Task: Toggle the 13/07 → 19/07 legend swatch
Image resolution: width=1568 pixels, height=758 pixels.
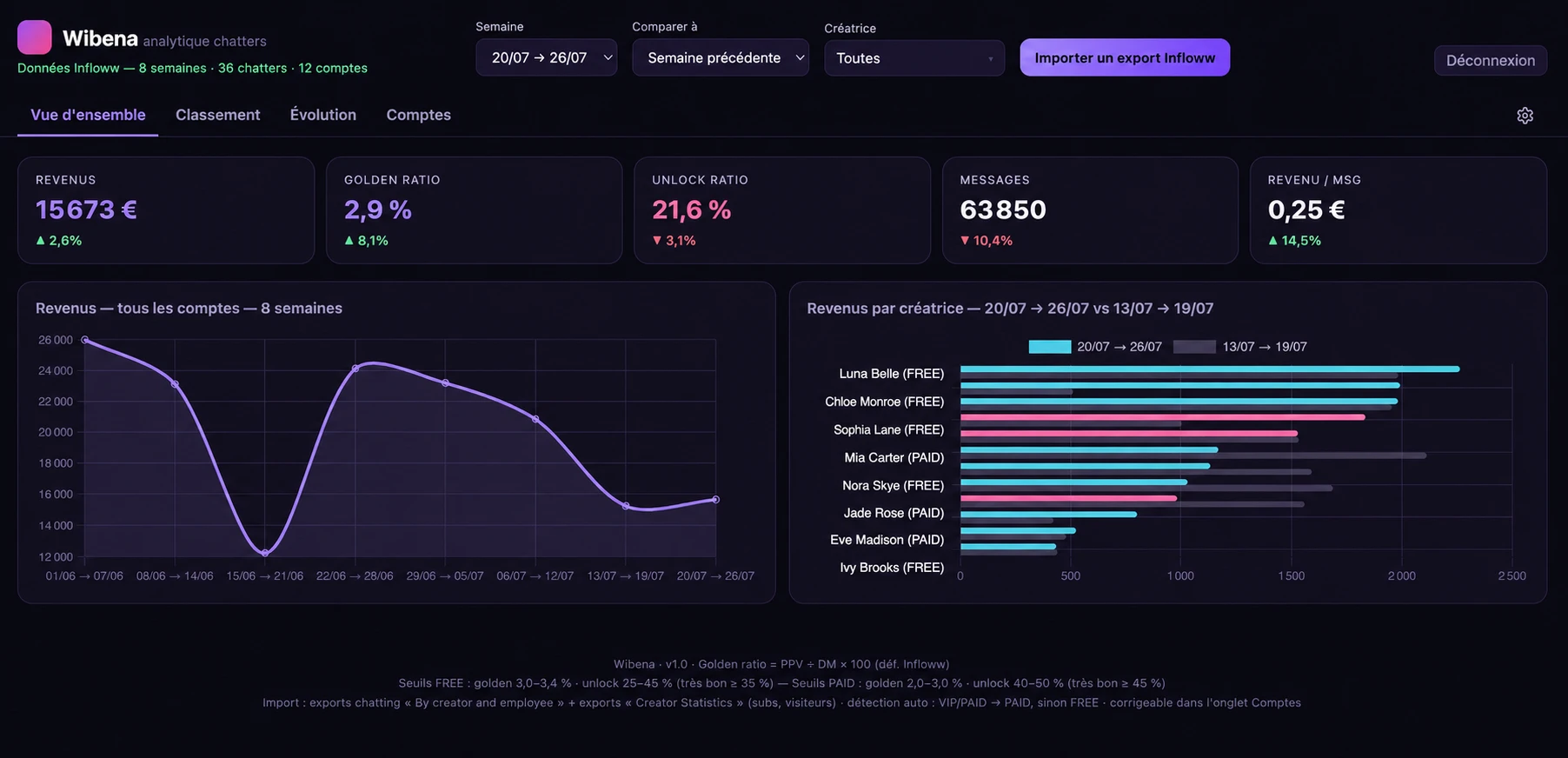Action: 1194,347
